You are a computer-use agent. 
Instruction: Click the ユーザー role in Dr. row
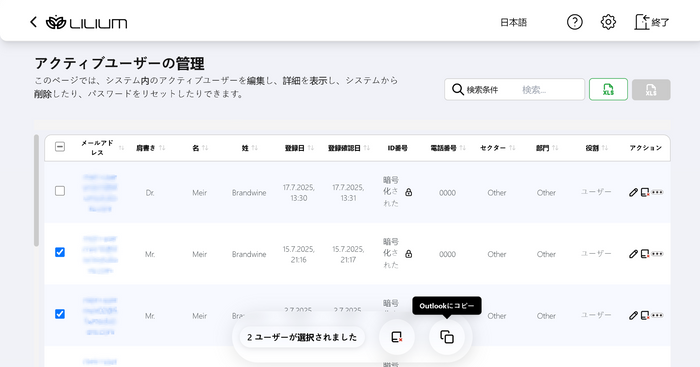click(x=596, y=192)
